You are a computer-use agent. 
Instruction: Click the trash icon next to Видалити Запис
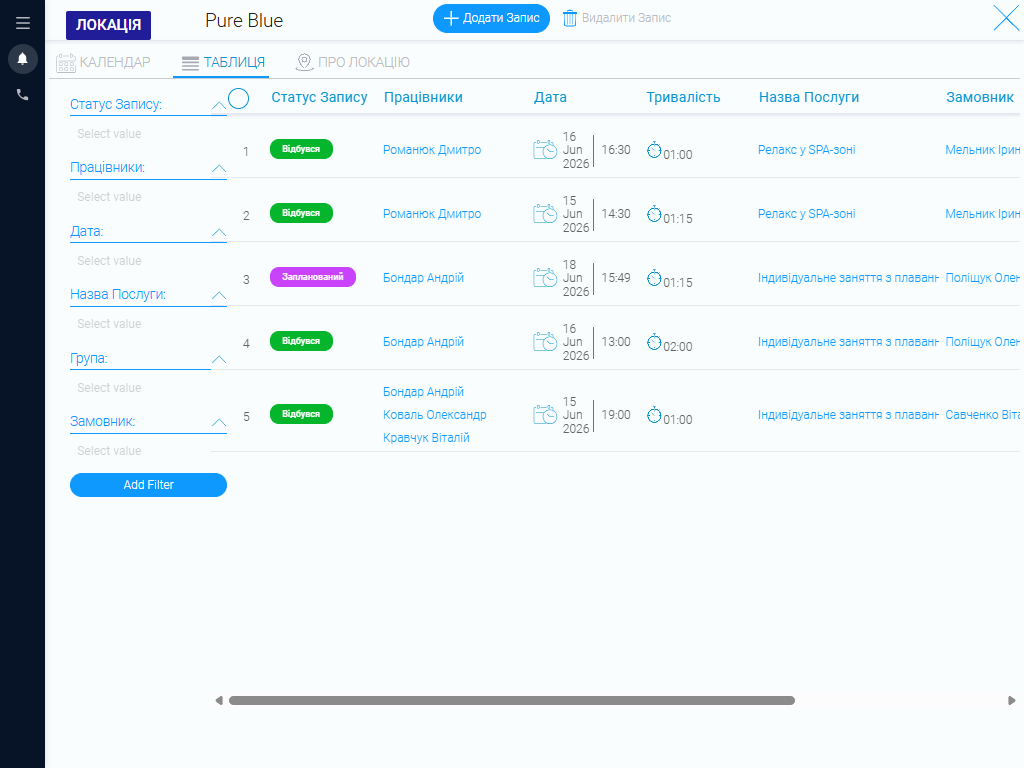(569, 18)
